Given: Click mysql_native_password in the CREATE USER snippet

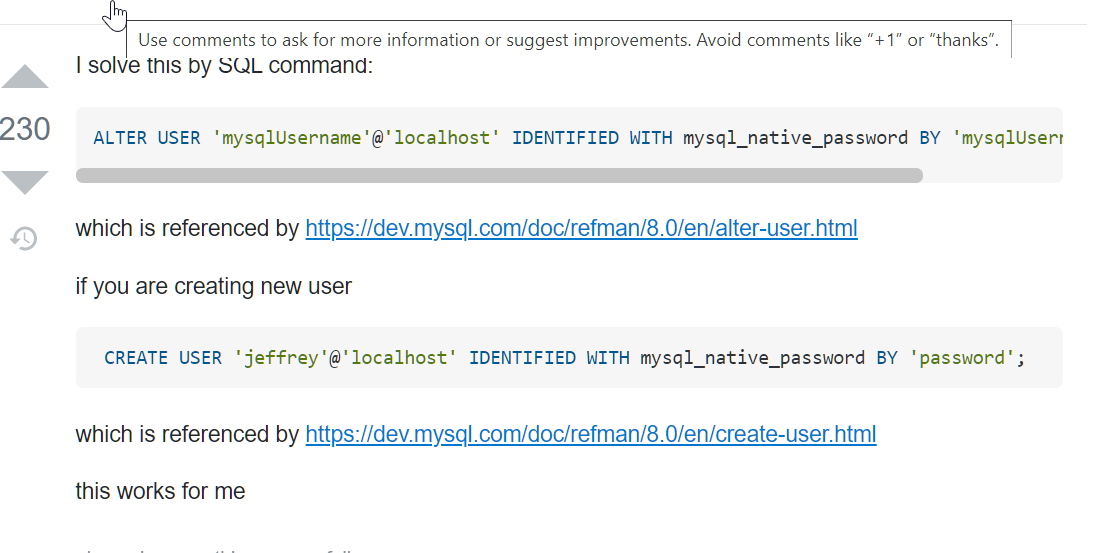Looking at the screenshot, I should click(753, 358).
